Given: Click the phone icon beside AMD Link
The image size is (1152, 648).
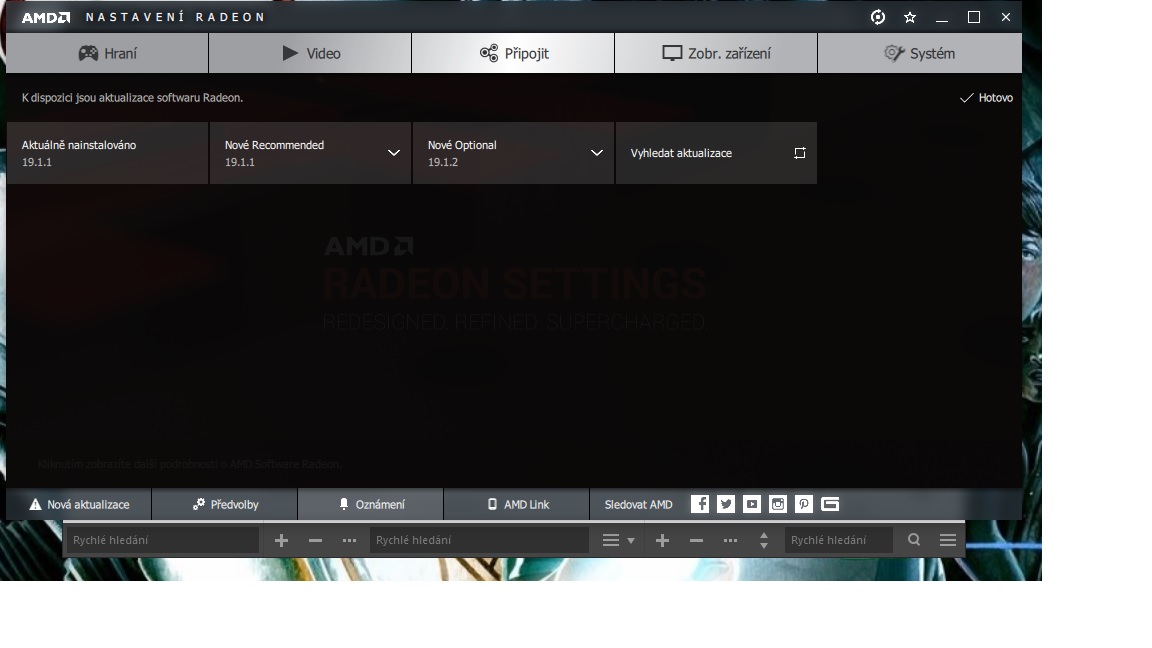Looking at the screenshot, I should 492,504.
